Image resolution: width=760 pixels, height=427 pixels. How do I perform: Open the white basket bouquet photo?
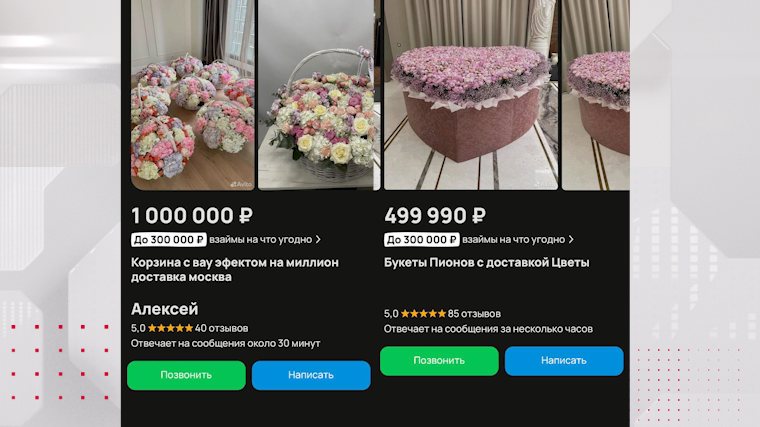(315, 95)
